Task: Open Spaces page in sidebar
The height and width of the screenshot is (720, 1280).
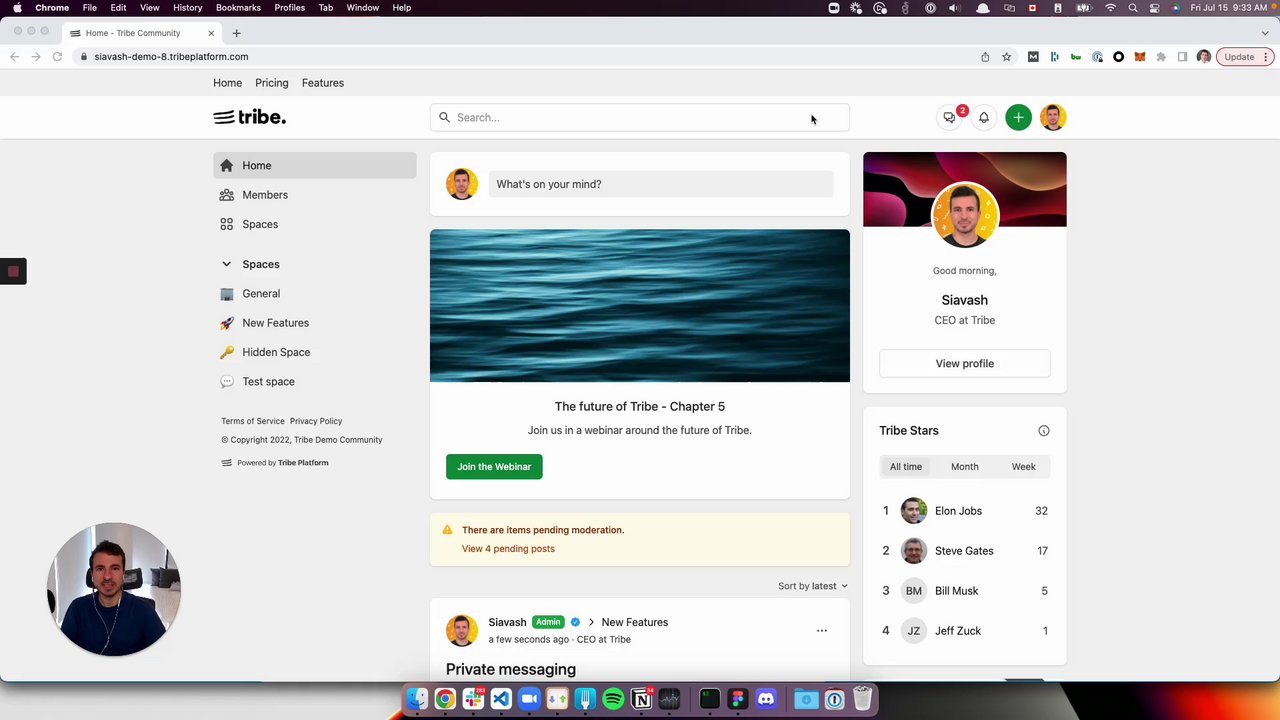Action: (x=315, y=224)
